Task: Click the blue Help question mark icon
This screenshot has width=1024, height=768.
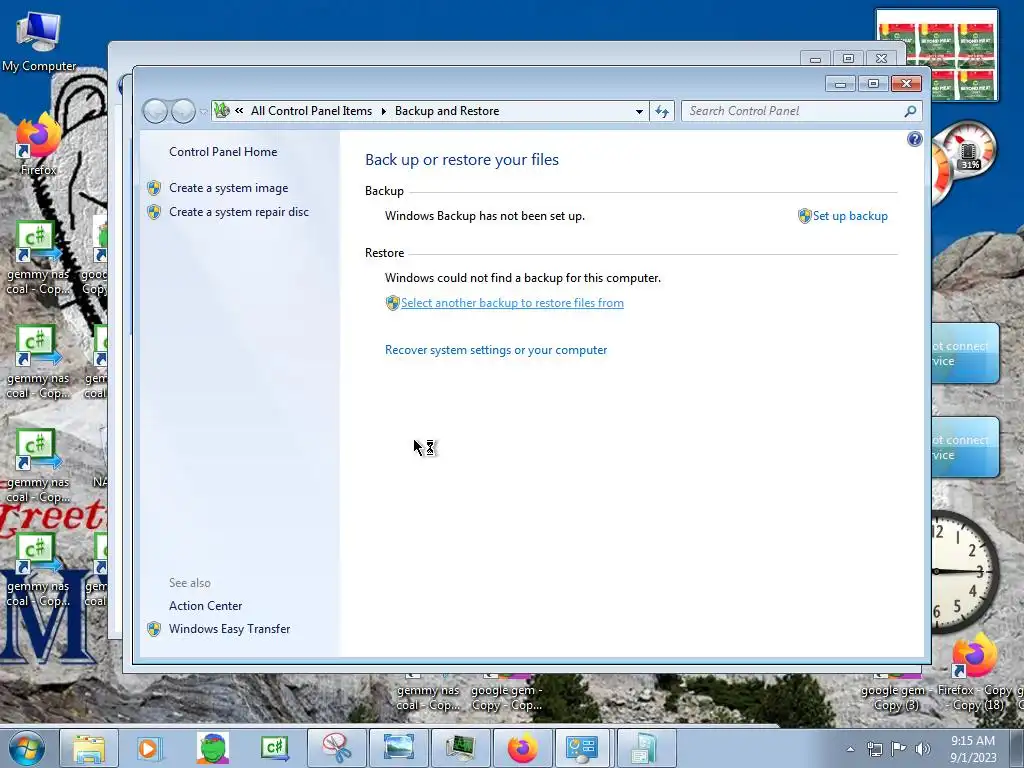Action: [915, 138]
